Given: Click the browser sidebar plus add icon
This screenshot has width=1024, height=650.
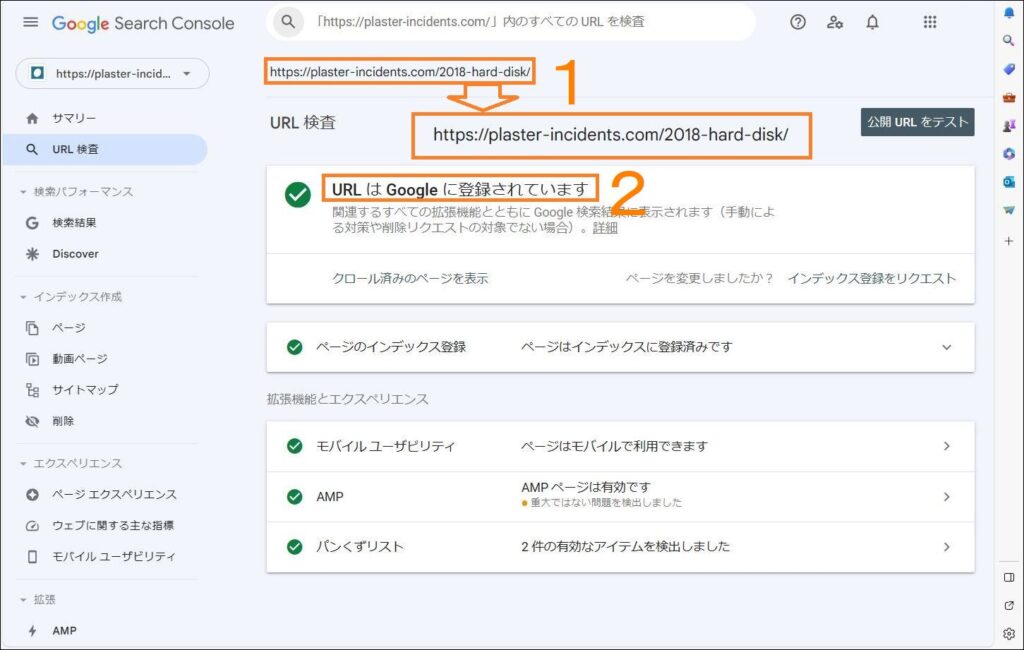Looking at the screenshot, I should point(1009,241).
